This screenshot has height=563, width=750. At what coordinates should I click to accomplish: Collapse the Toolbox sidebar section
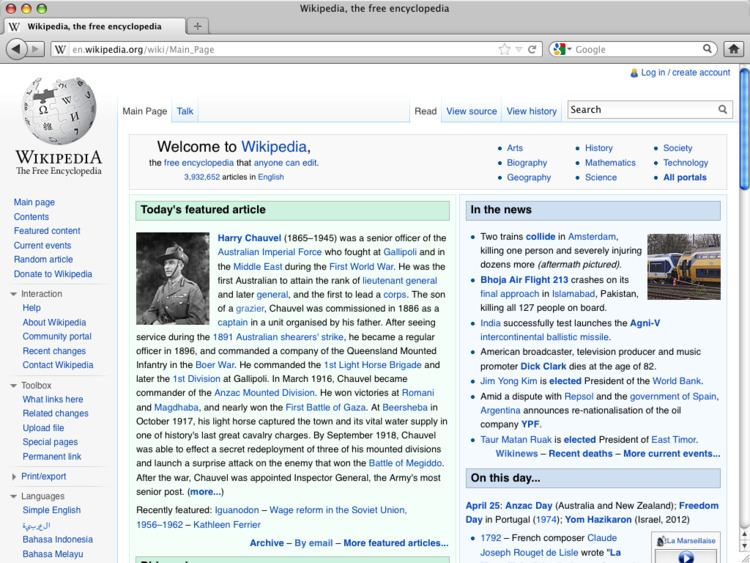pyautogui.click(x=13, y=386)
